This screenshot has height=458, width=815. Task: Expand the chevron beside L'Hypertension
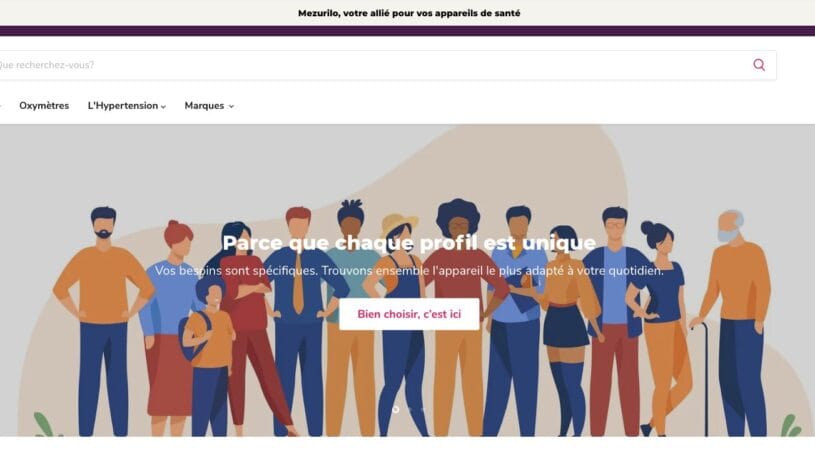coord(163,107)
